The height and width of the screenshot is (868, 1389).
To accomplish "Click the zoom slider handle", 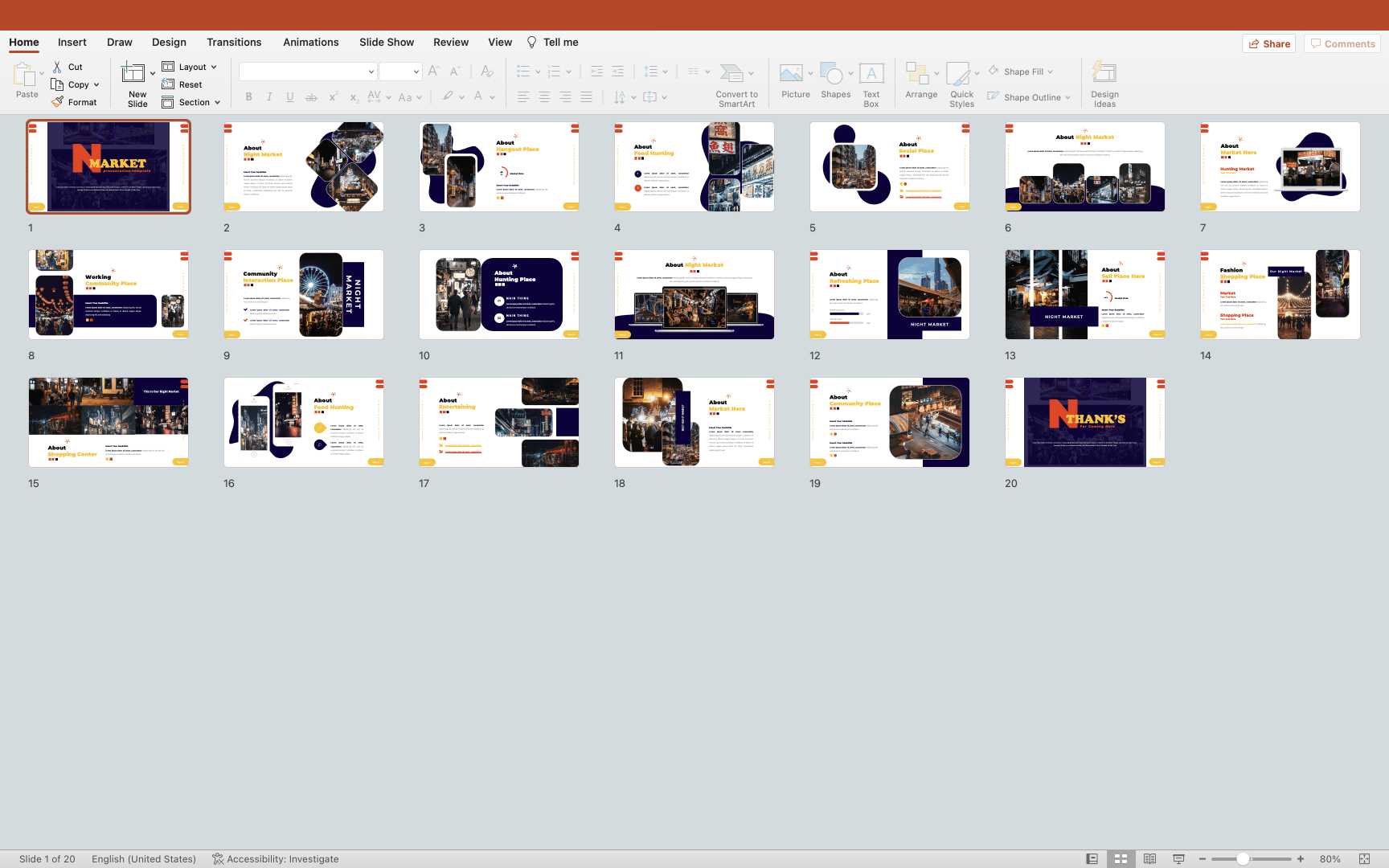I will [1243, 858].
